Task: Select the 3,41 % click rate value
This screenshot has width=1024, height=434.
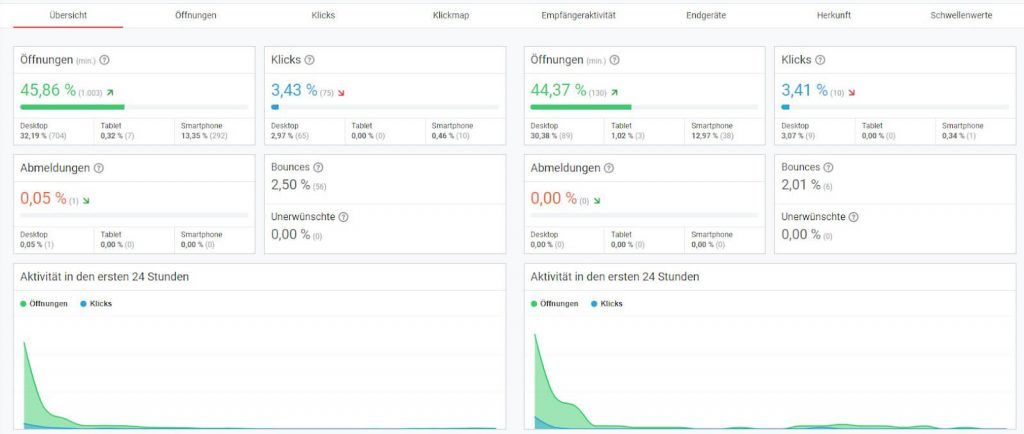Action: point(805,90)
